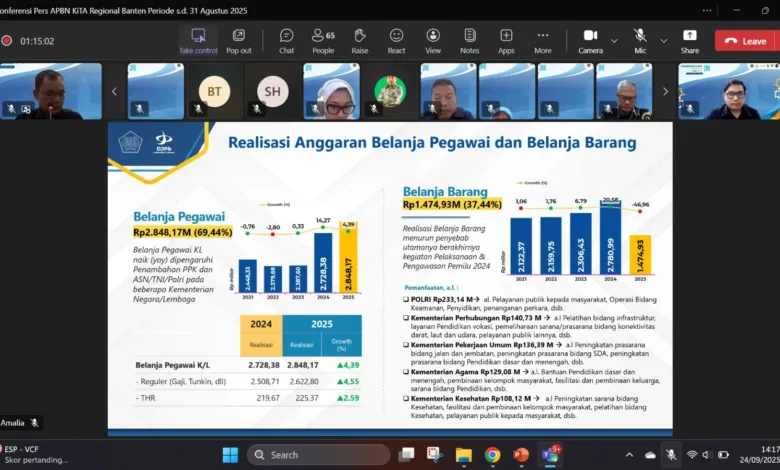Open the React emoji options
This screenshot has width=780, height=470.
pyautogui.click(x=397, y=40)
